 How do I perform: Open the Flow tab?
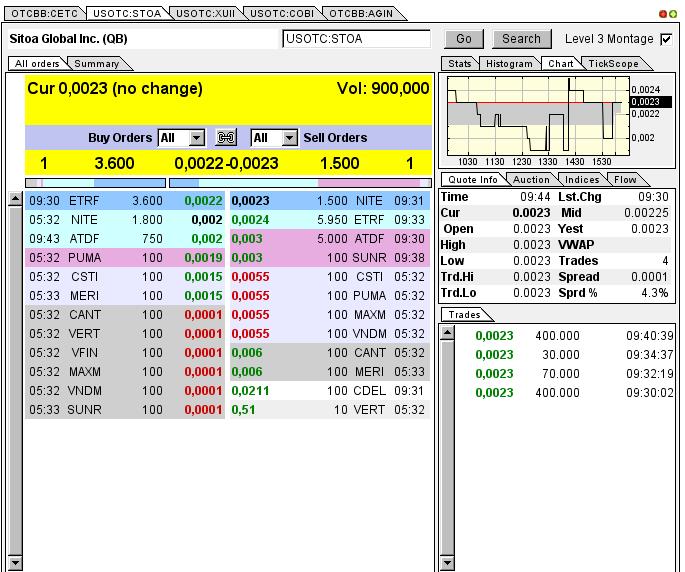(x=625, y=180)
